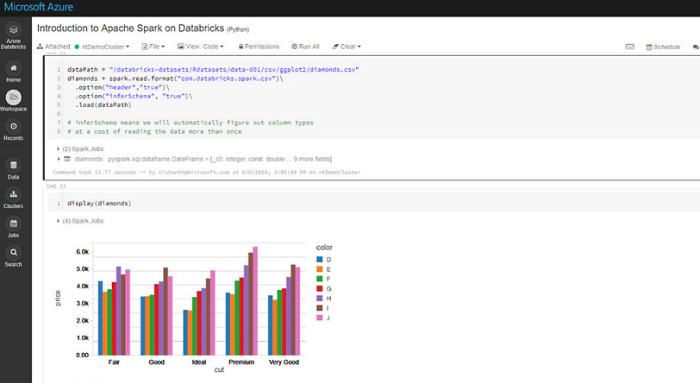Click the Very Good axis label

tap(284, 362)
